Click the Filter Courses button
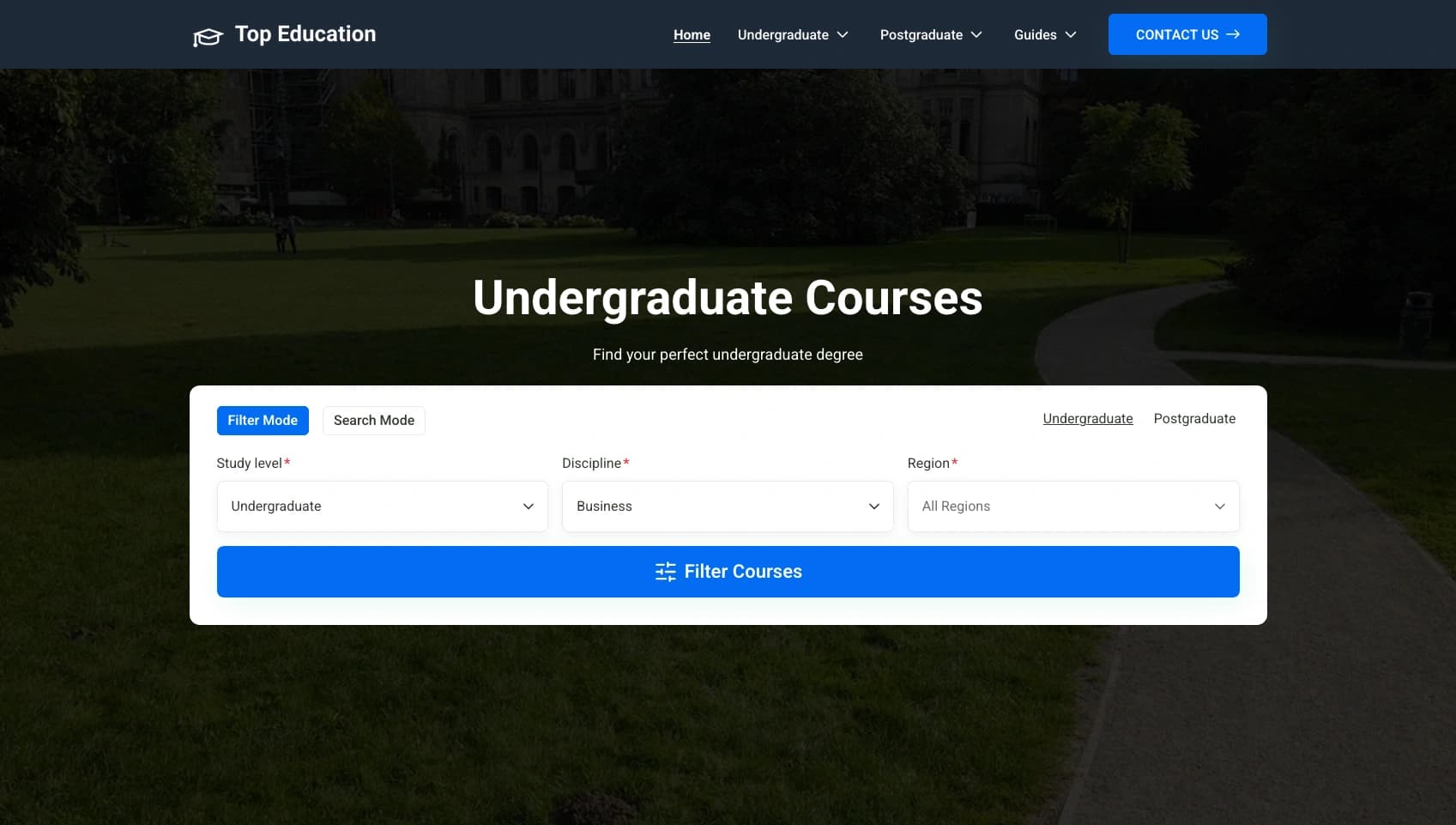The width and height of the screenshot is (1456, 825). 728,571
